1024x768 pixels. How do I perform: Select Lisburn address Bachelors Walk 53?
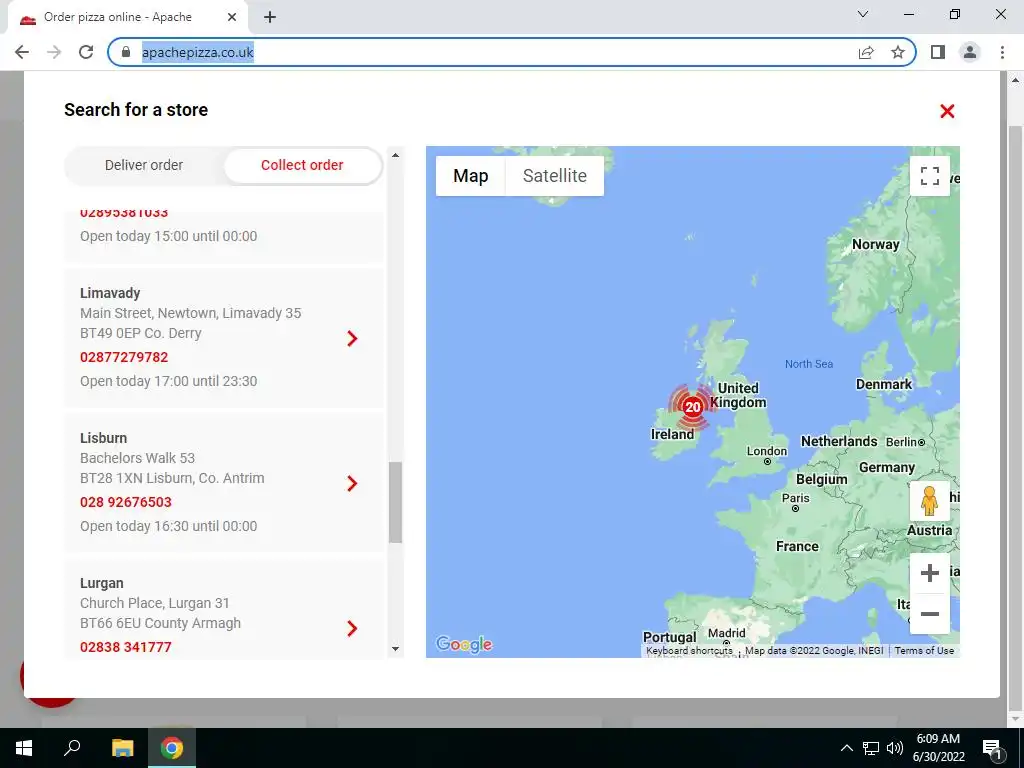pyautogui.click(x=138, y=458)
